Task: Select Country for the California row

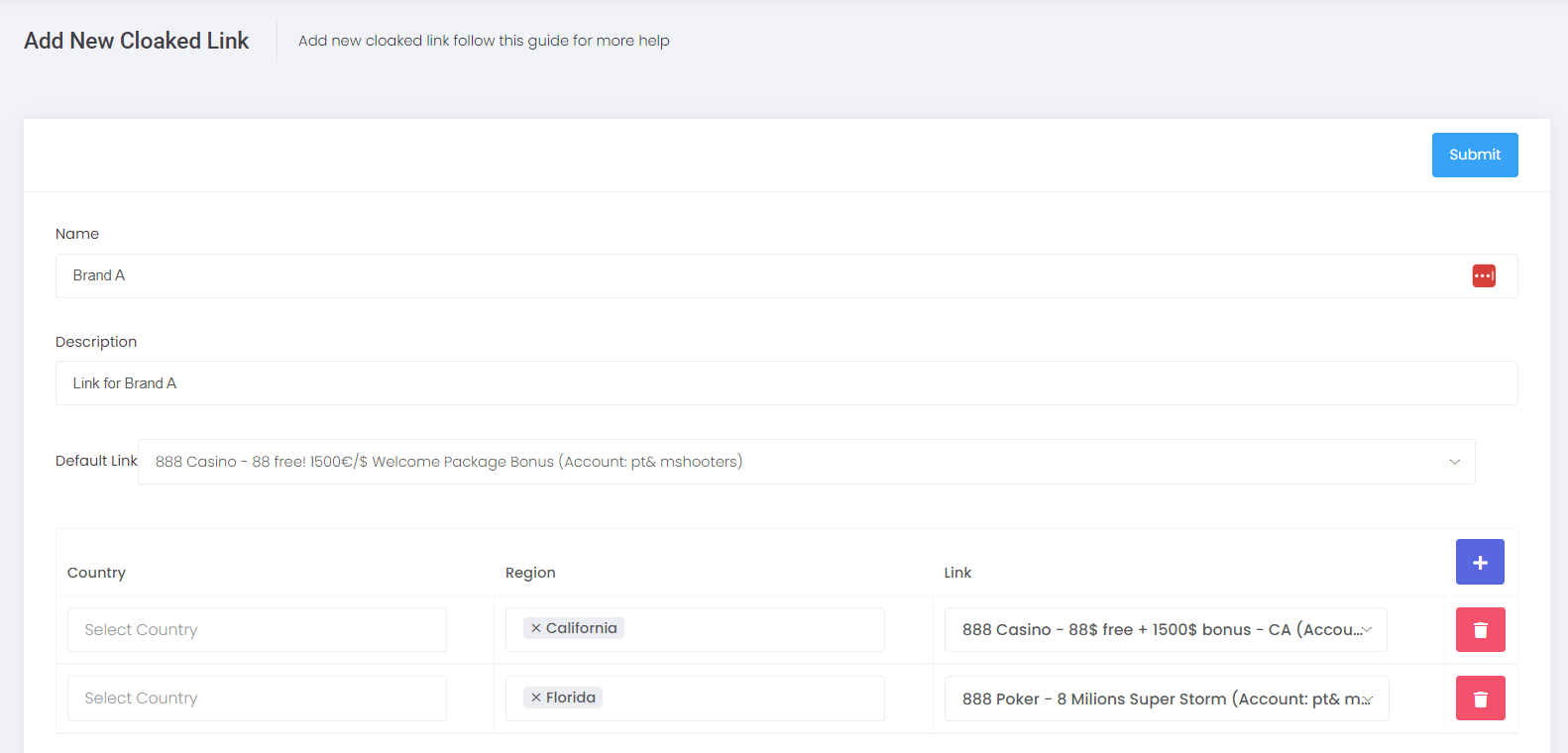Action: click(257, 630)
